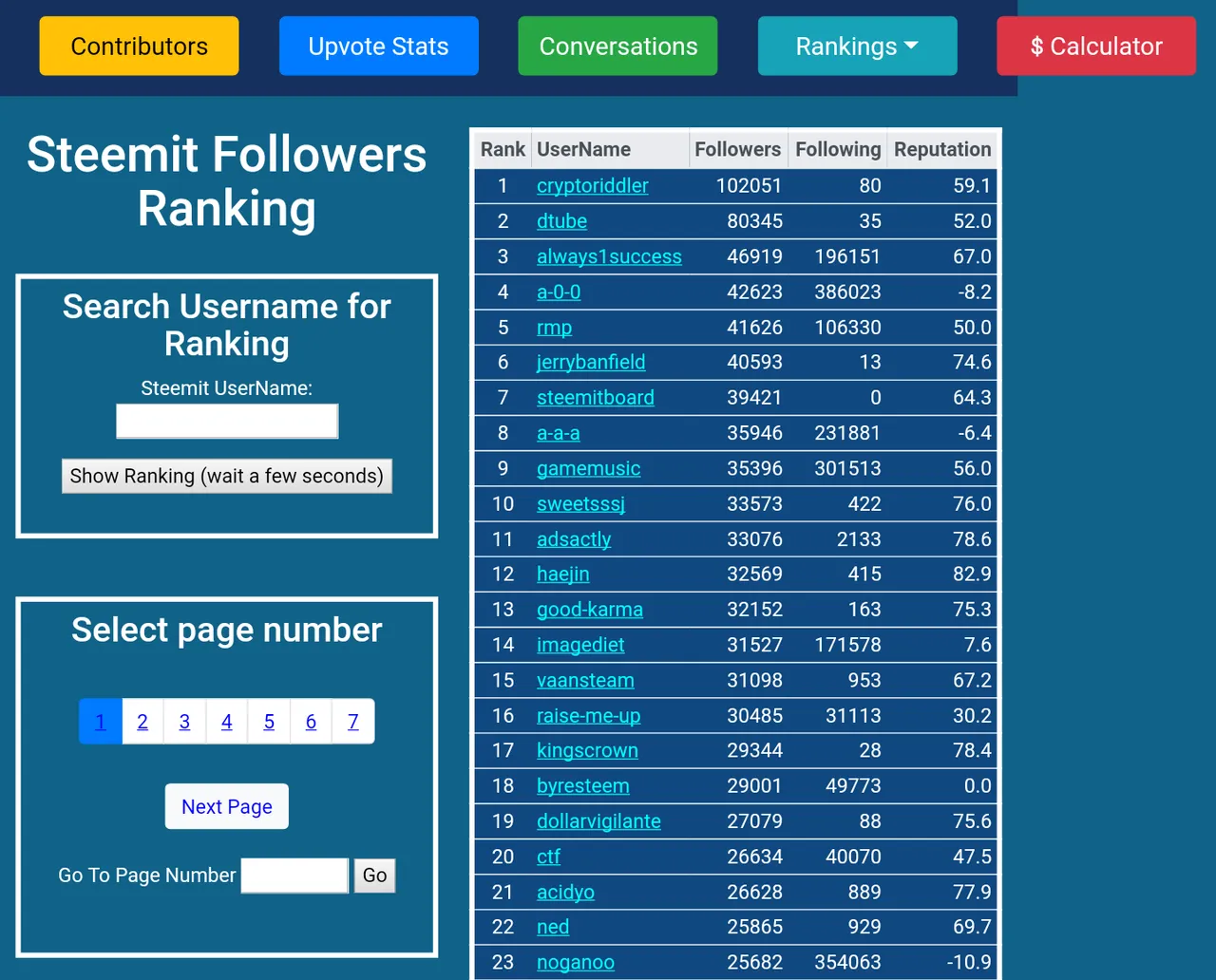Click reputation value 82.9 for haejin
This screenshot has width=1216, height=980.
tap(972, 575)
